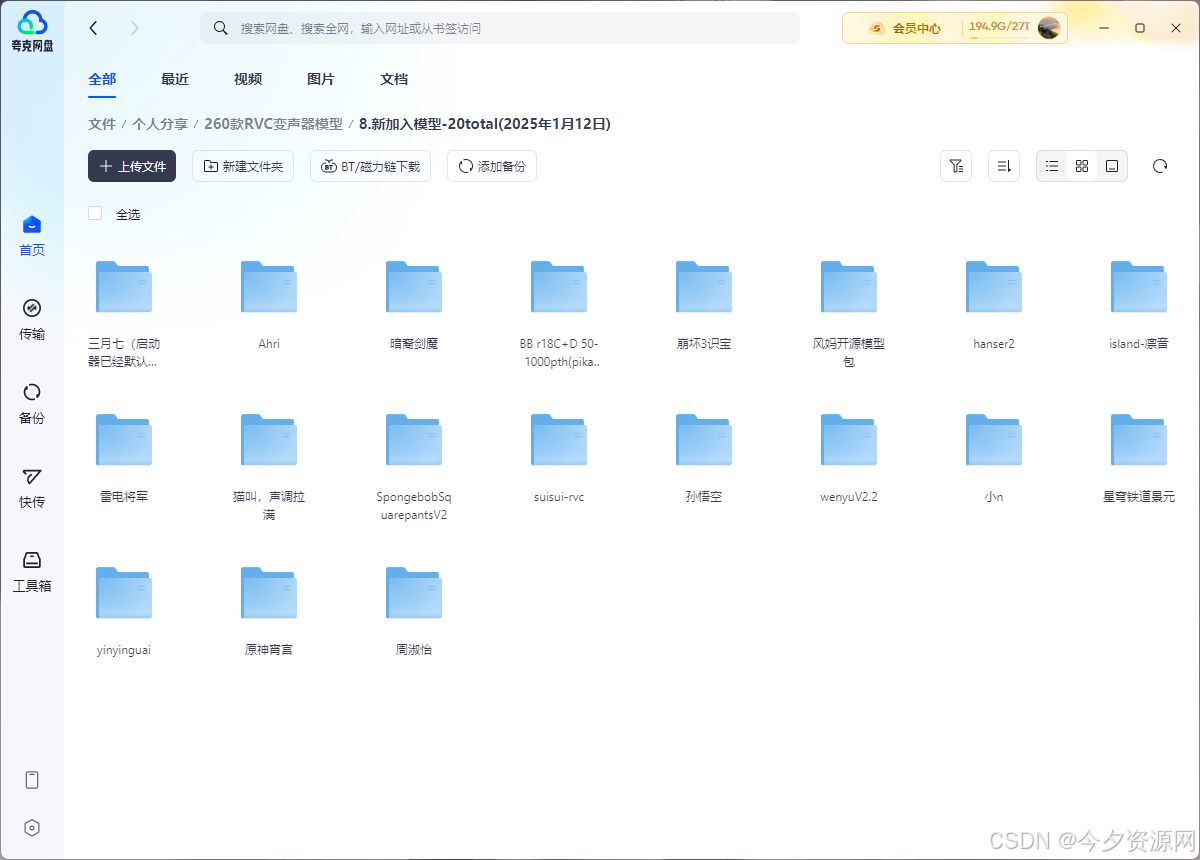Click 个人分享 in the breadcrumb
Viewport: 1200px width, 860px height.
(160, 124)
